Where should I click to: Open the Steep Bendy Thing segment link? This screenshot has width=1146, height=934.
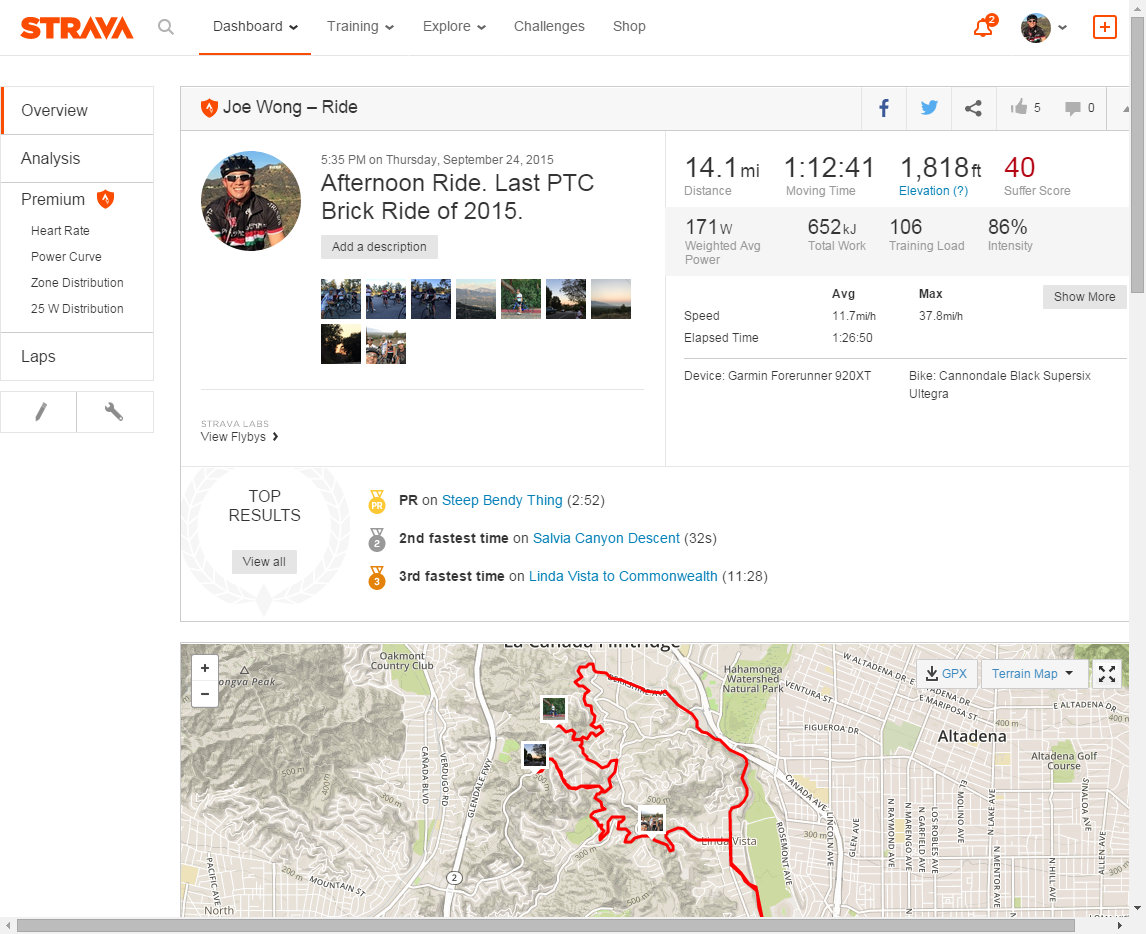tap(502, 500)
